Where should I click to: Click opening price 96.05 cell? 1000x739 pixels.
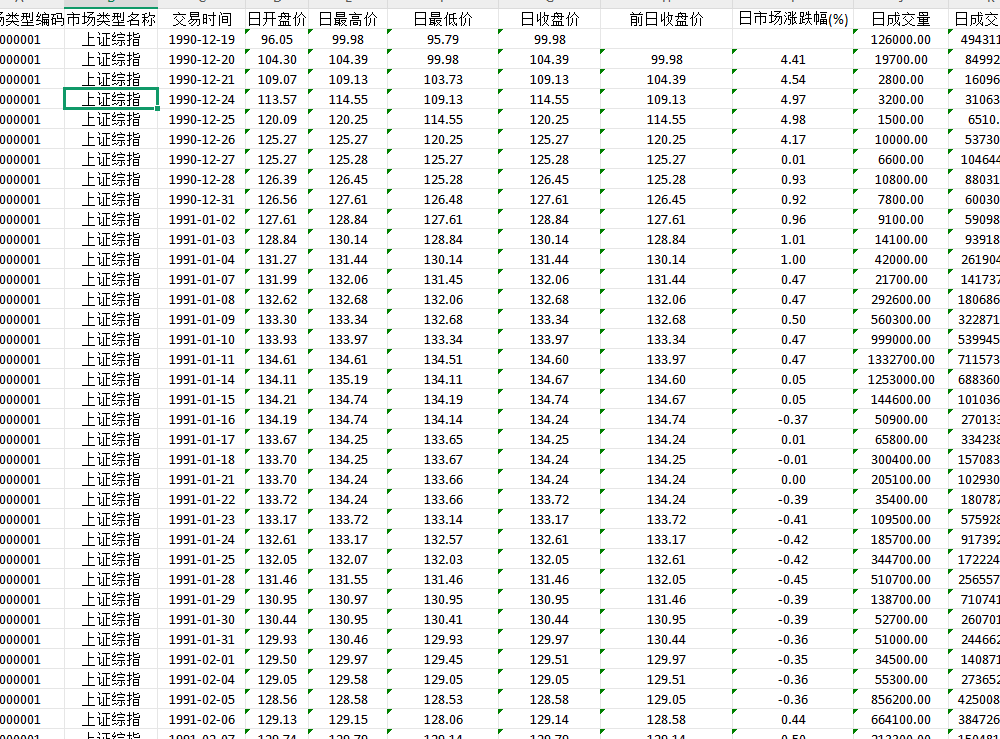tap(276, 39)
